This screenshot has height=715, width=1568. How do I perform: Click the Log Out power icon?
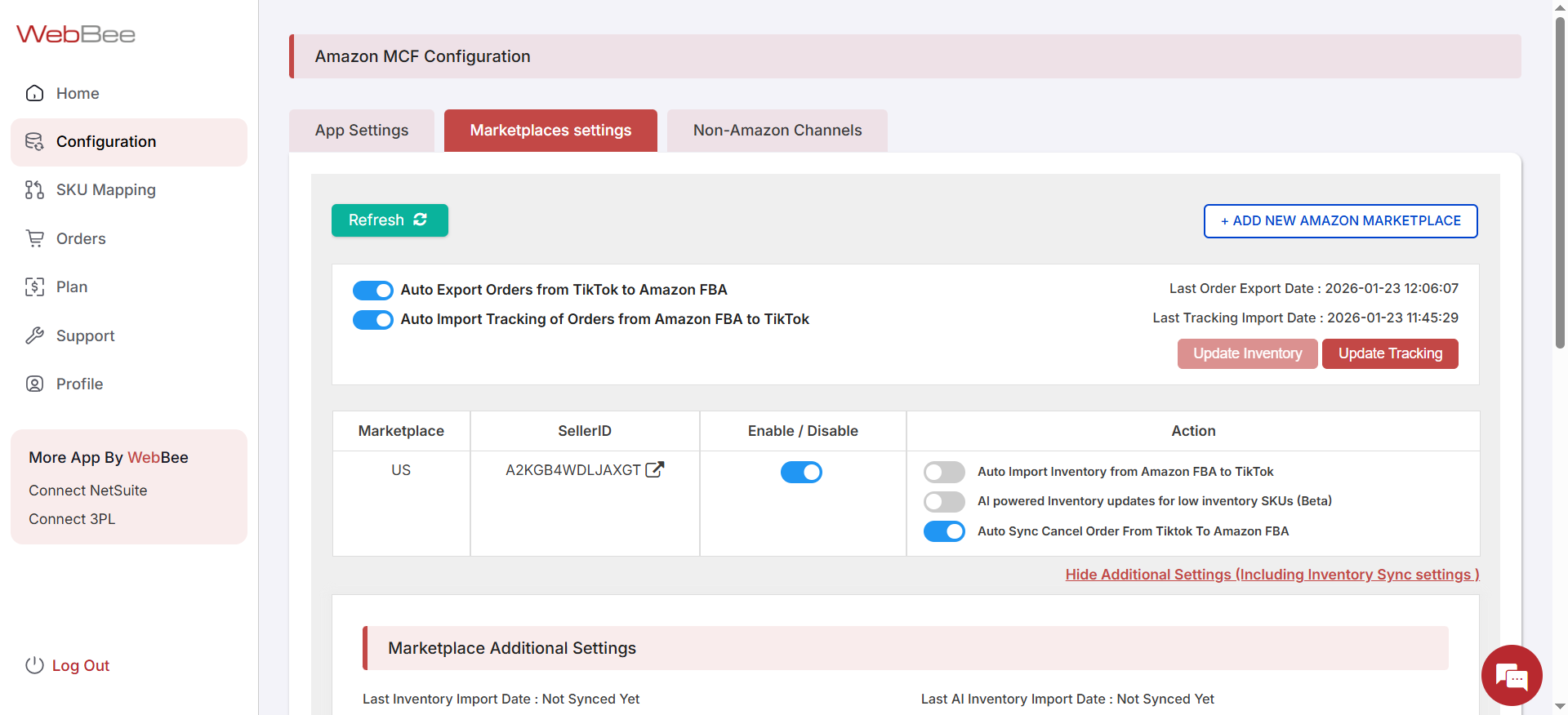pos(34,665)
